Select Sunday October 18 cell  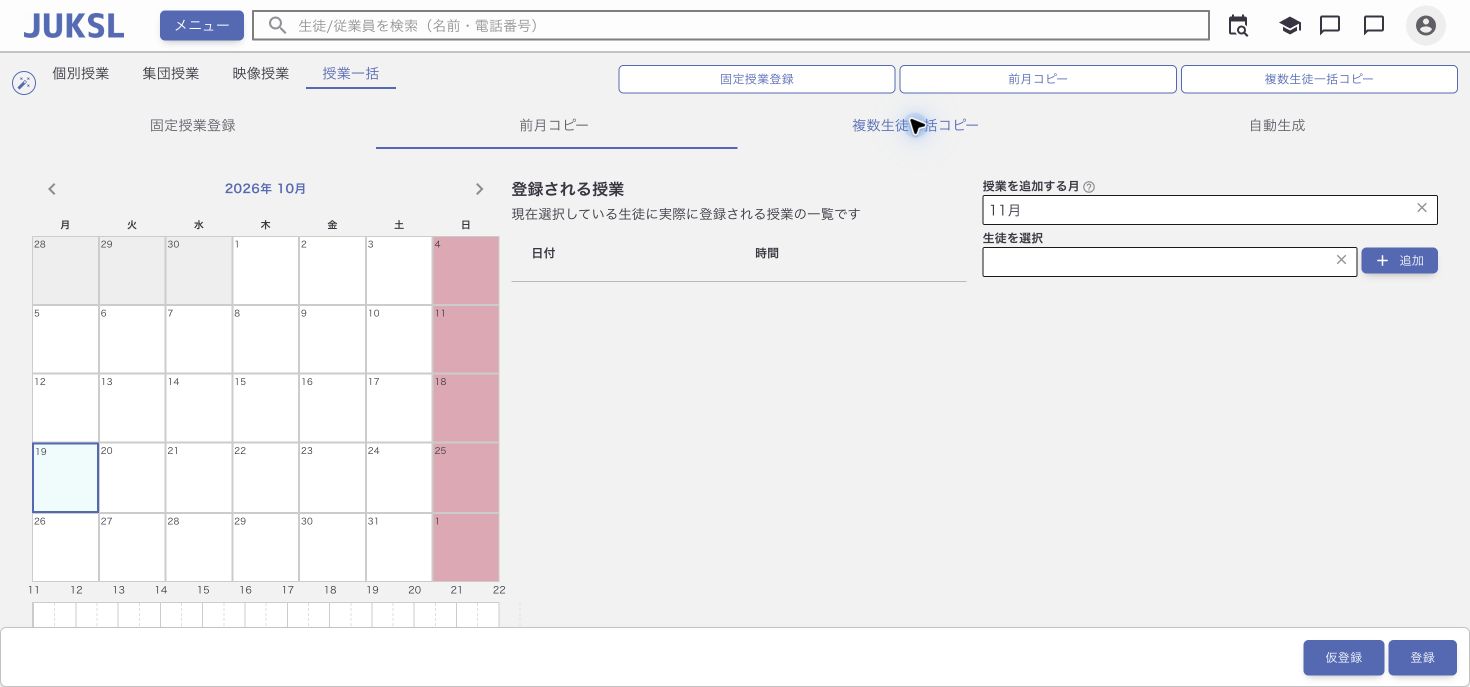(466, 409)
